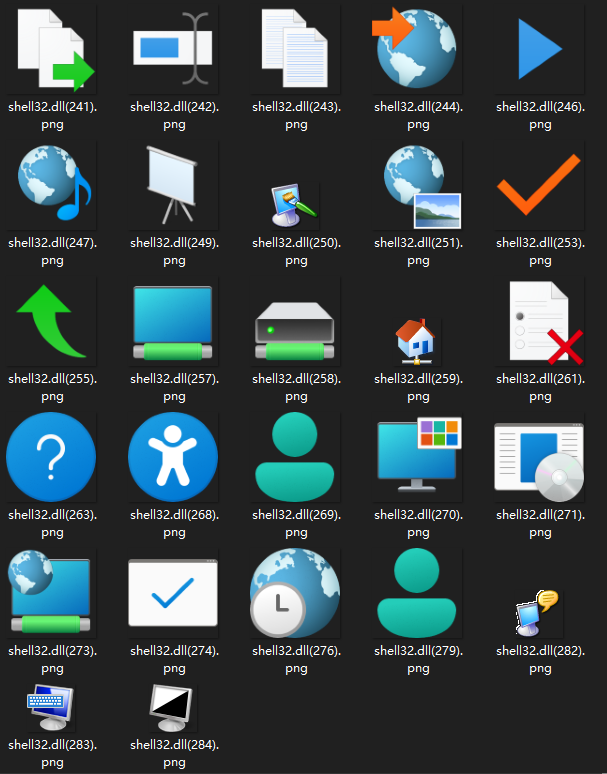The image size is (607, 774).
Task: Select the label shell32.dll(253).png
Action: (540, 252)
